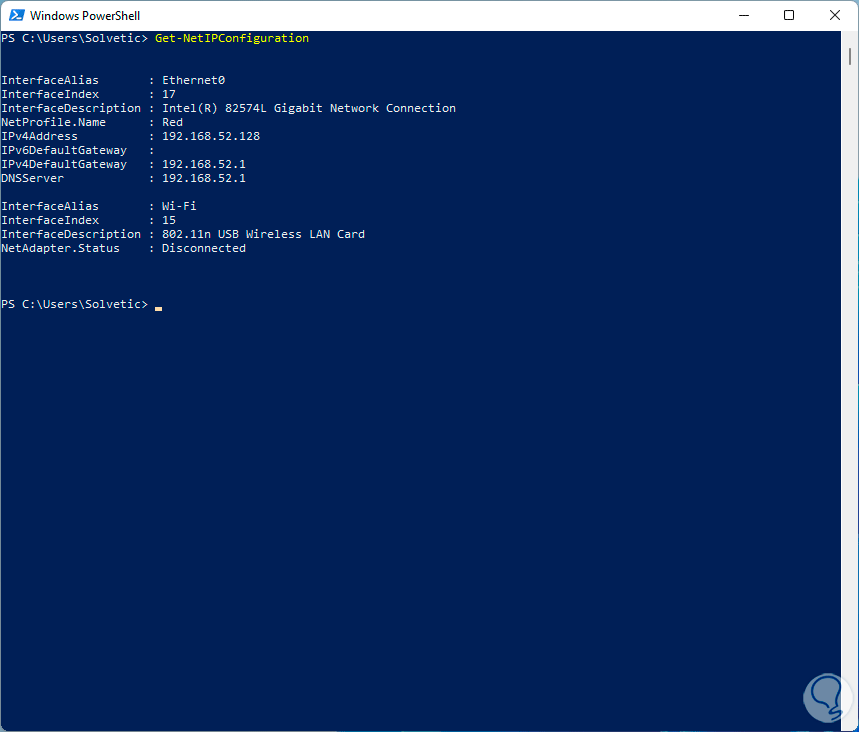859x732 pixels.
Task: Click the DNSServer address value
Action: coord(203,178)
